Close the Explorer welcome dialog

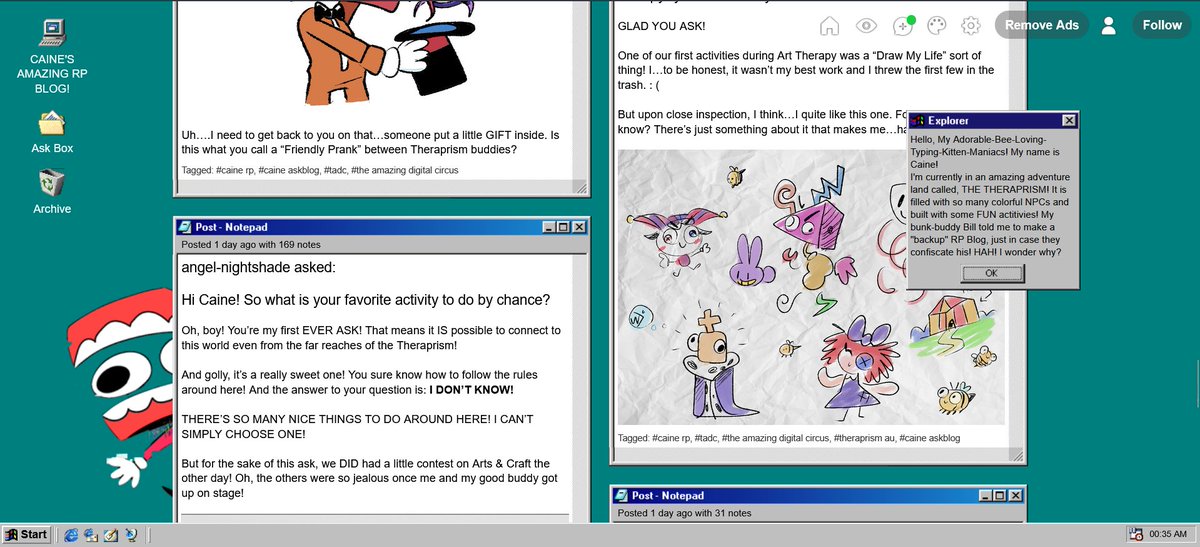[x=1069, y=121]
